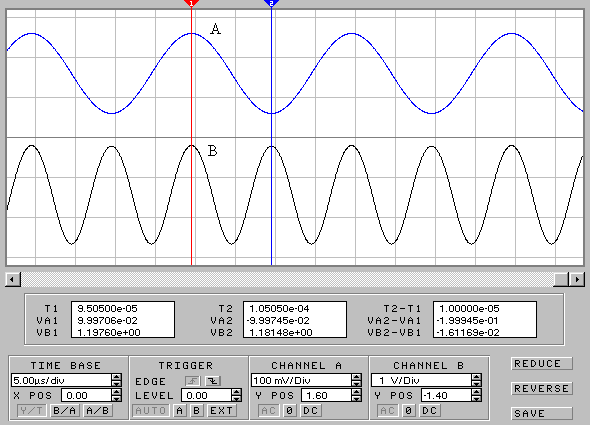Viewport: 590px width, 425px height.
Task: Click the scrollbar left arrow
Action: pos(13,279)
